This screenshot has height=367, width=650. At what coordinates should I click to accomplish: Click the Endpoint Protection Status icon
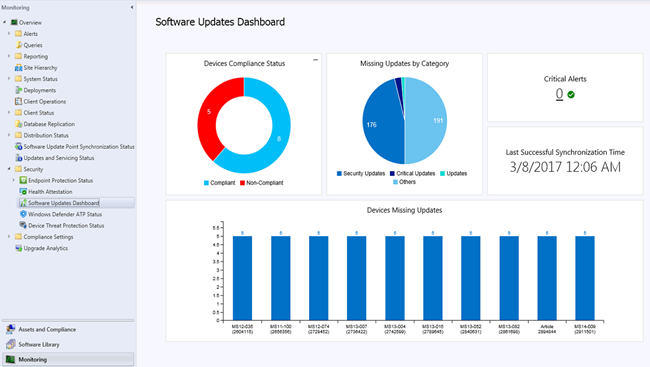23,180
